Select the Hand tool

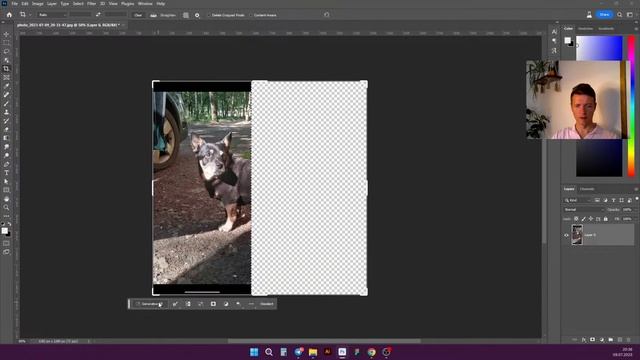coord(6,199)
